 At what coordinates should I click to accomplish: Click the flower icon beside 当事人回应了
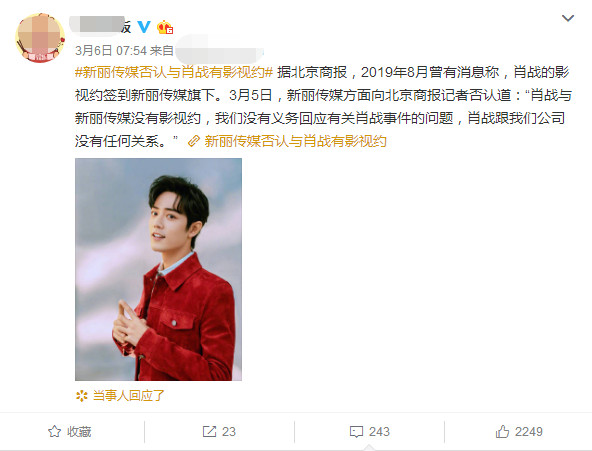82,396
